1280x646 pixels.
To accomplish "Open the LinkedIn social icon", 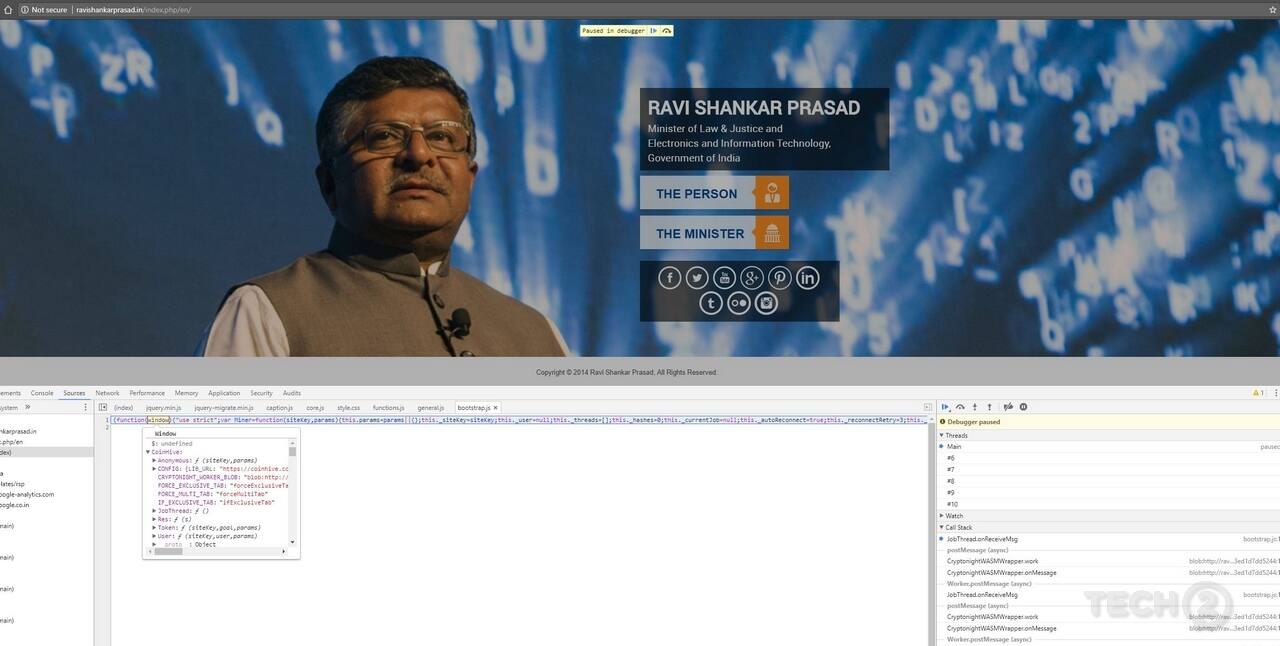I will [x=807, y=278].
